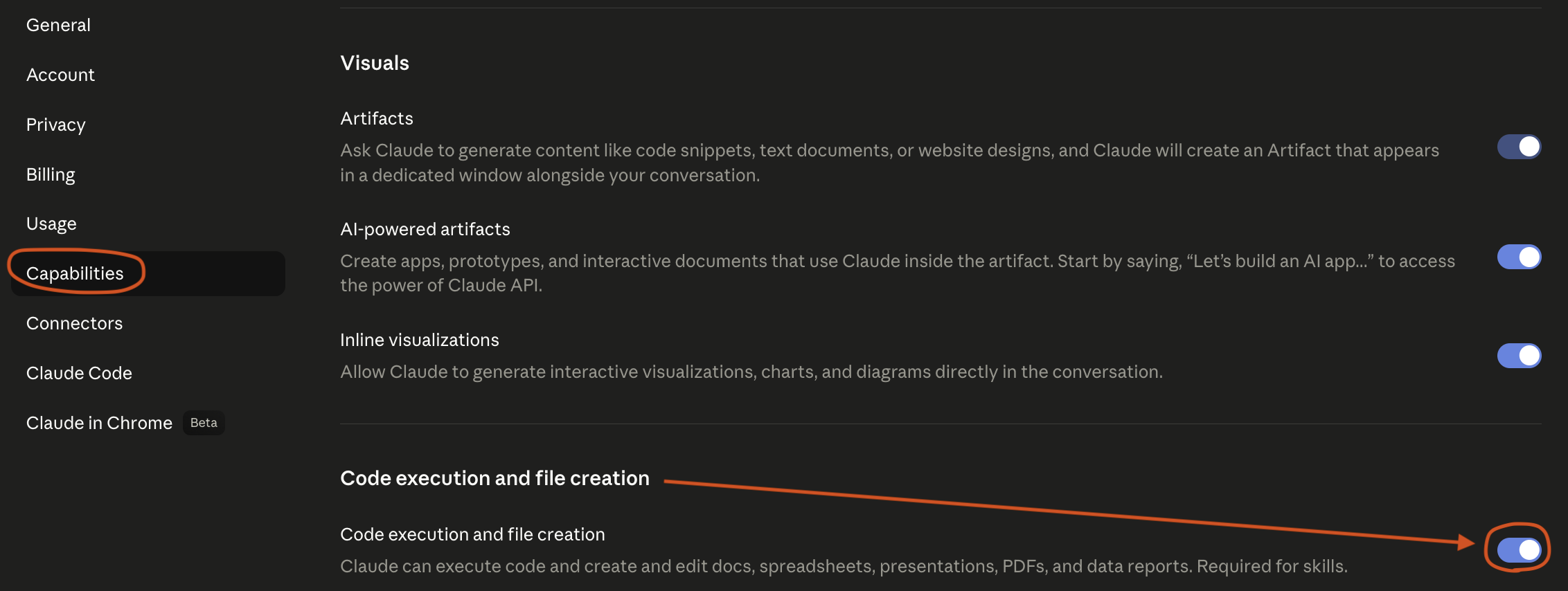
Task: Disable the Artifacts toggle
Action: point(1519,147)
